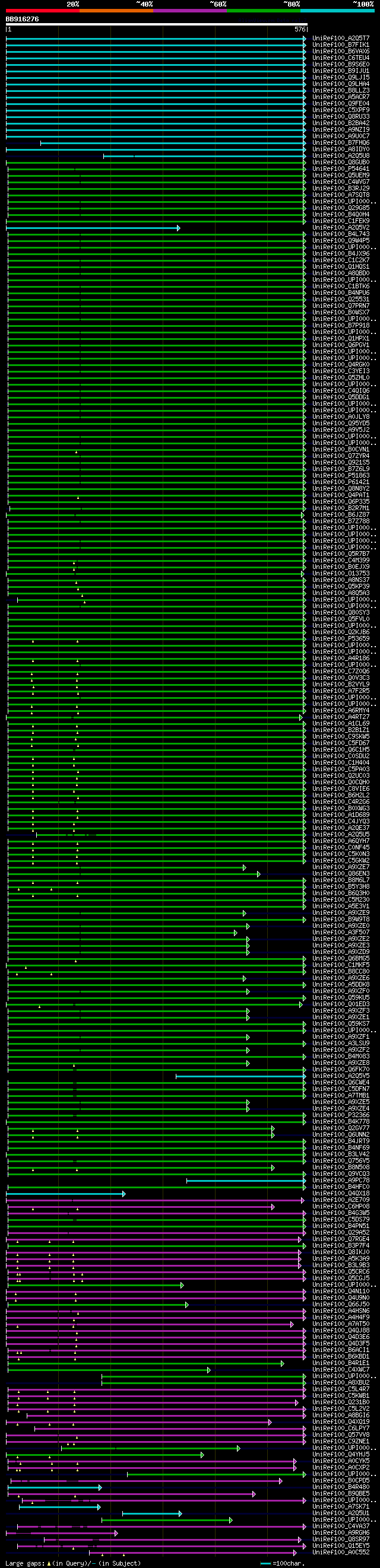Select the label UniRef100_A0C552

pyautogui.click(x=341, y=1553)
